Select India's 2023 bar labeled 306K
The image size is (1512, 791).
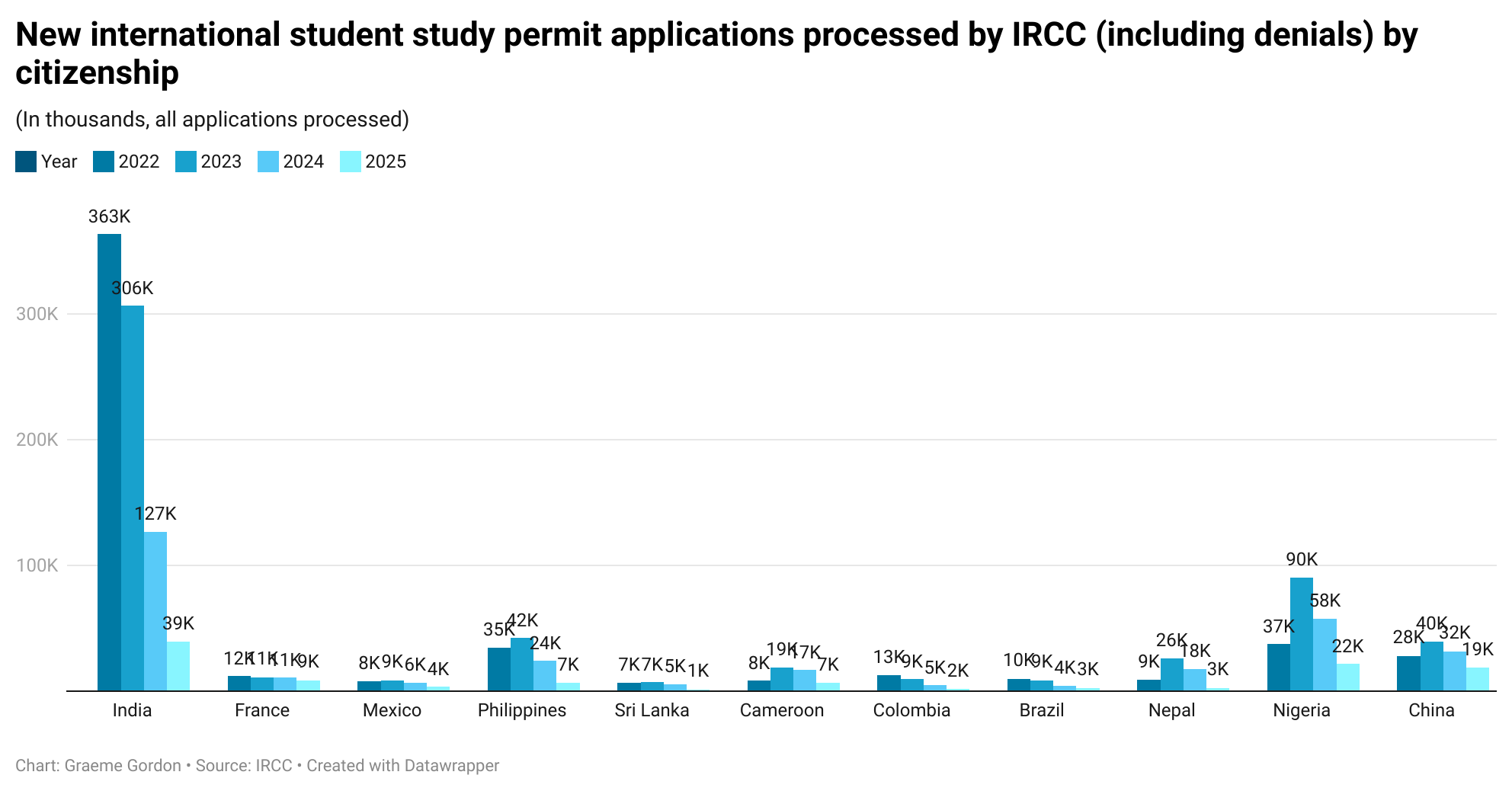pyautogui.click(x=133, y=498)
